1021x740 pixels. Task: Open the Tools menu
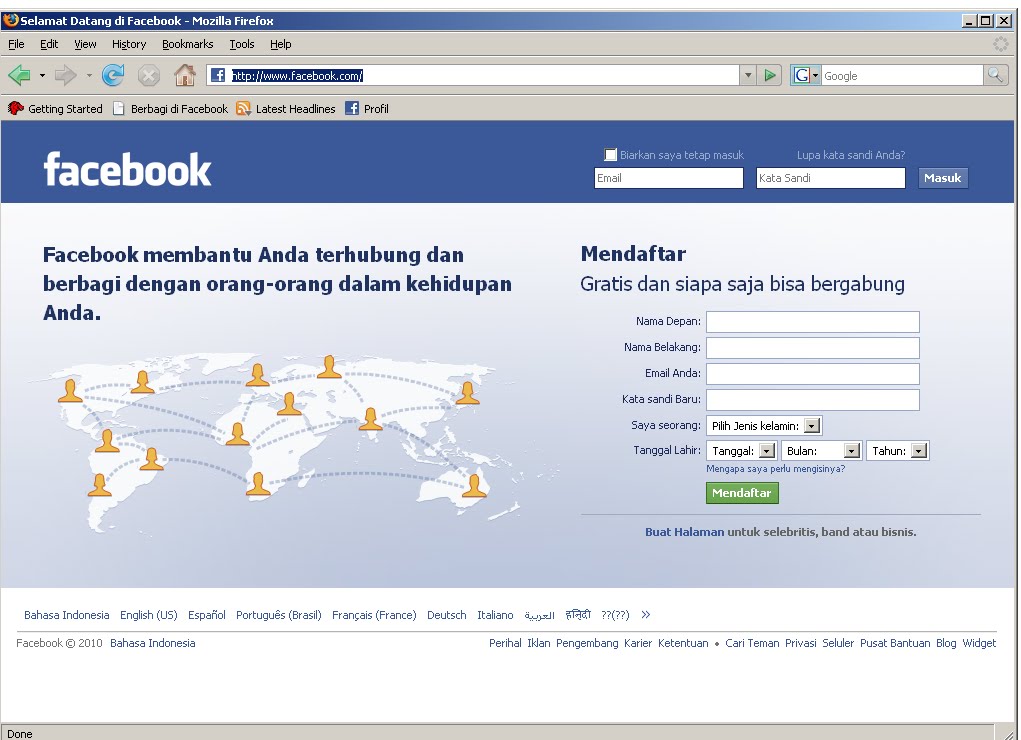pos(240,44)
